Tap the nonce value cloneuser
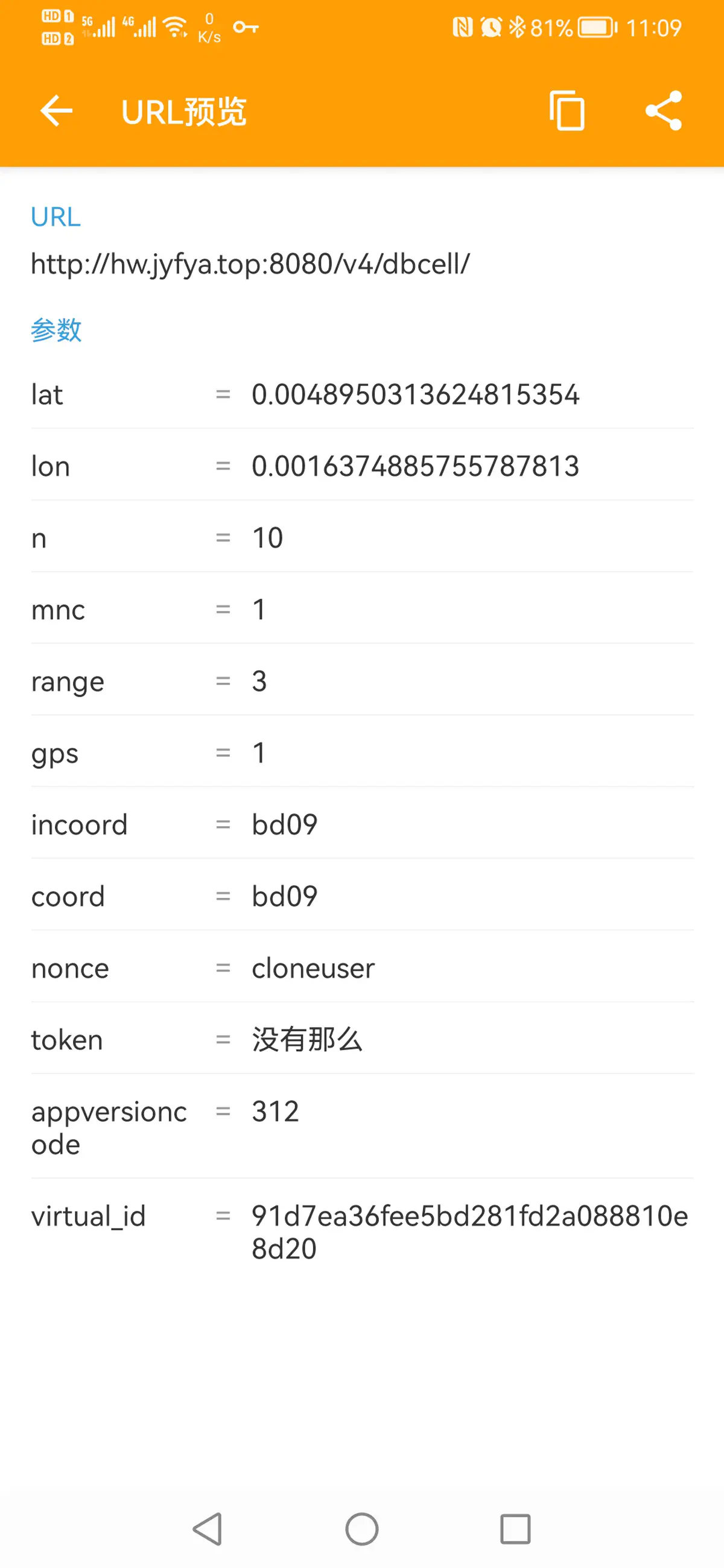724x1568 pixels. pos(313,968)
